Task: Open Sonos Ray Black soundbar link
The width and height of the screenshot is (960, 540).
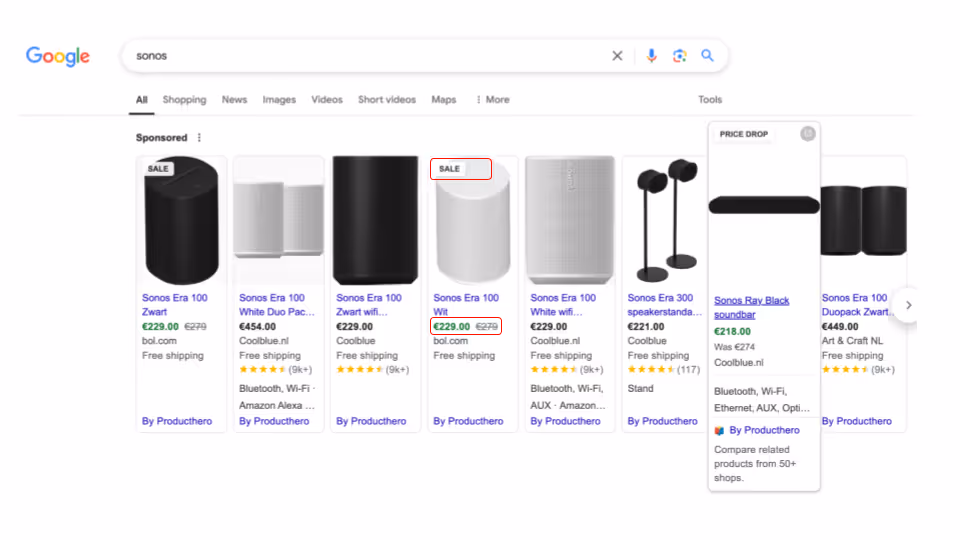Action: point(751,307)
